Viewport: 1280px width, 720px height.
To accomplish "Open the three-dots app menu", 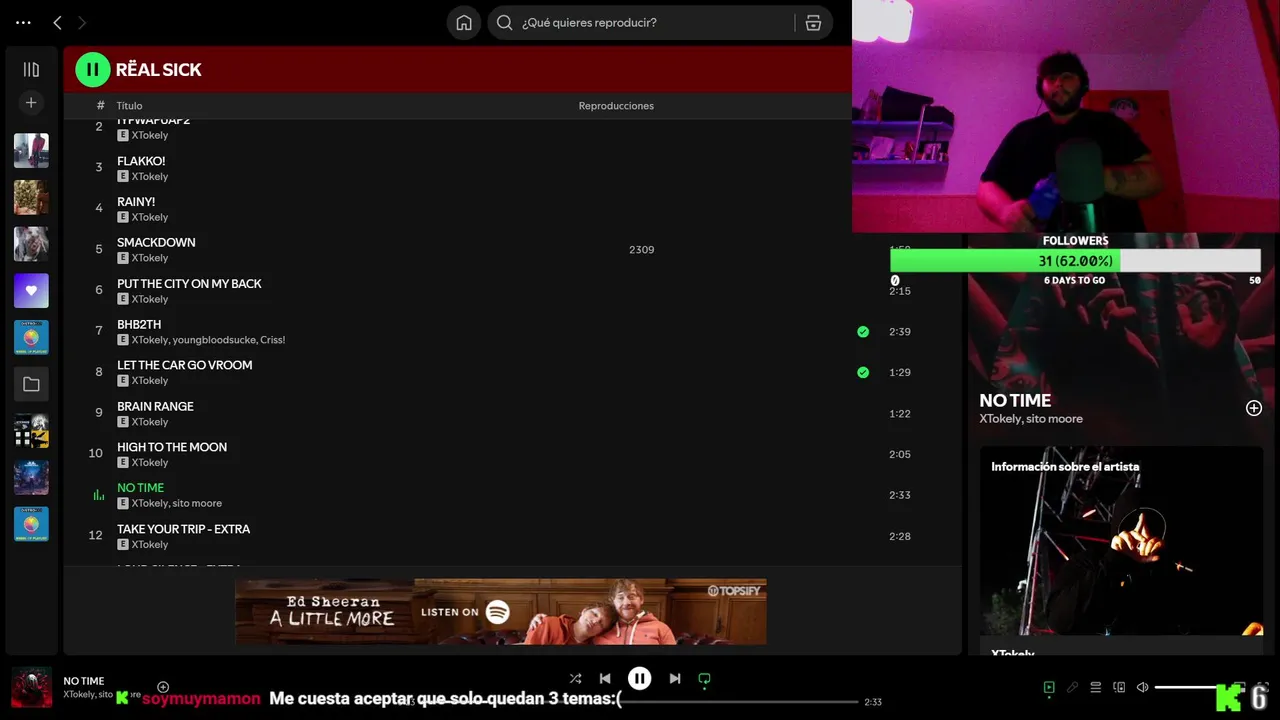I will pyautogui.click(x=23, y=22).
